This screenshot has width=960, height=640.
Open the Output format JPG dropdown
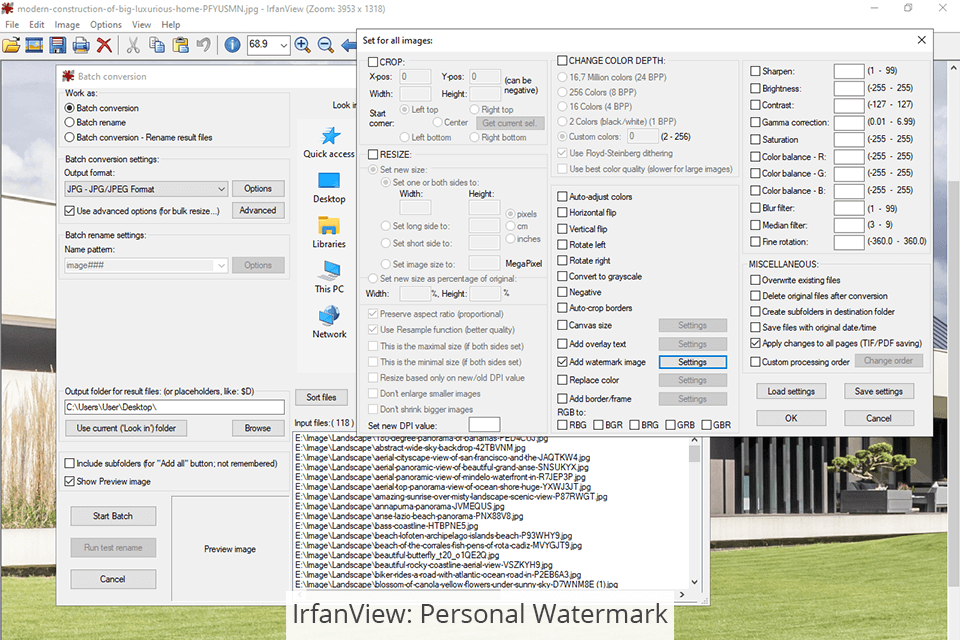click(x=146, y=189)
